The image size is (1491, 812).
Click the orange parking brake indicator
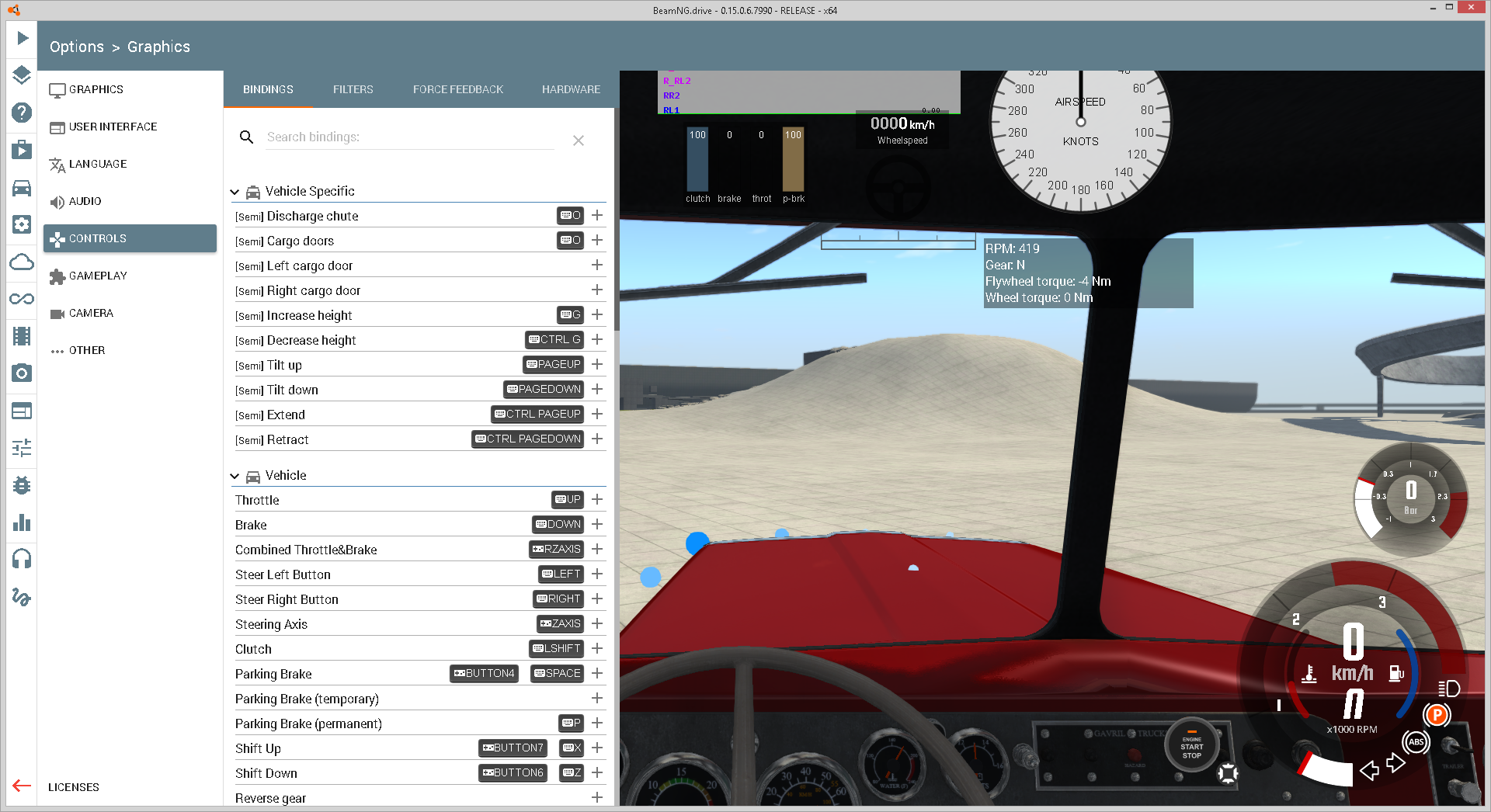(1437, 714)
